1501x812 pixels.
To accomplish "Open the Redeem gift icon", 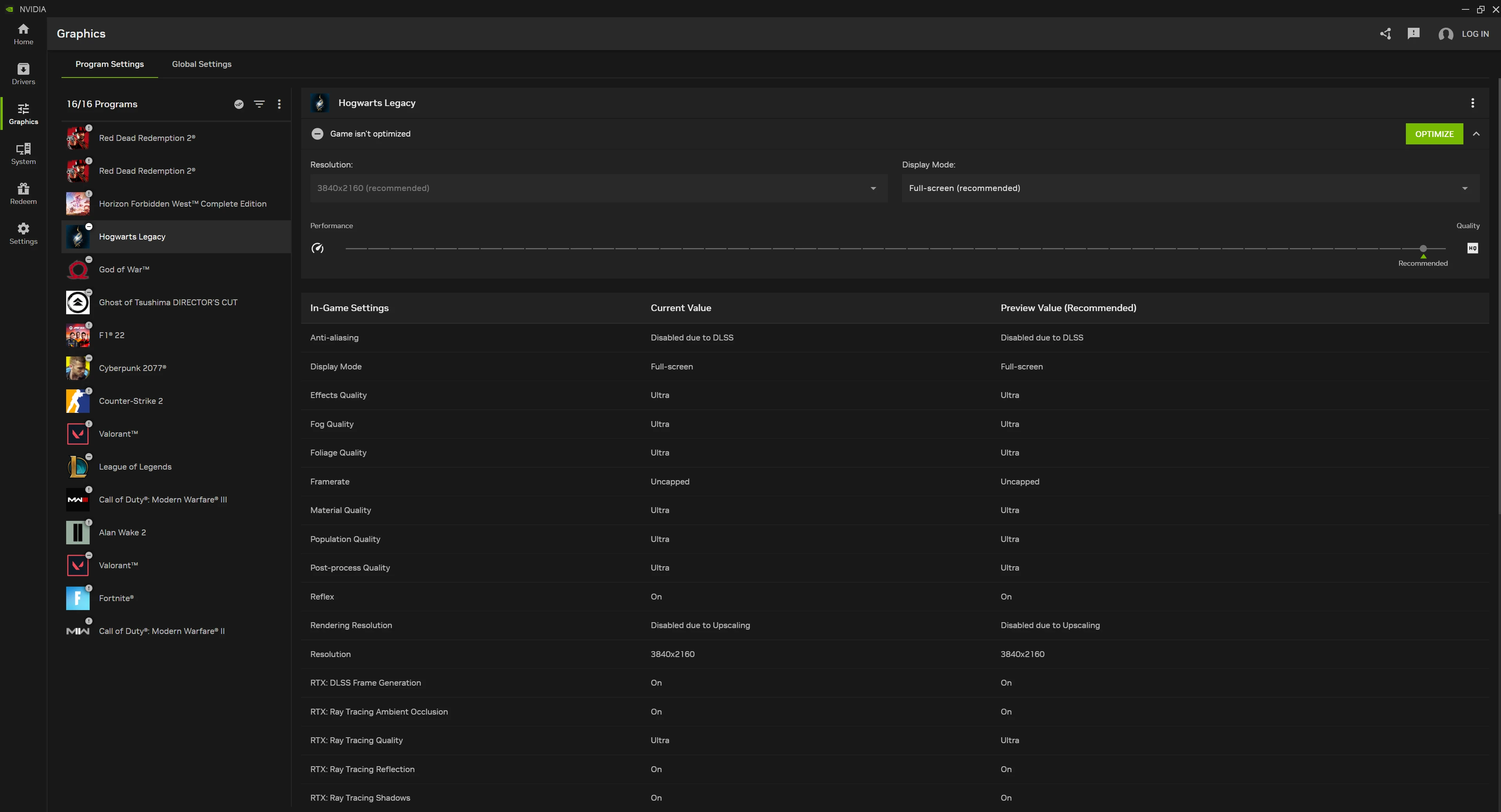I will 23,193.
